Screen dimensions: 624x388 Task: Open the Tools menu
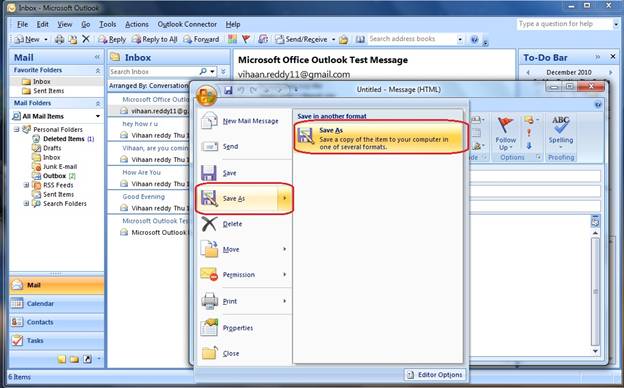tap(107, 24)
